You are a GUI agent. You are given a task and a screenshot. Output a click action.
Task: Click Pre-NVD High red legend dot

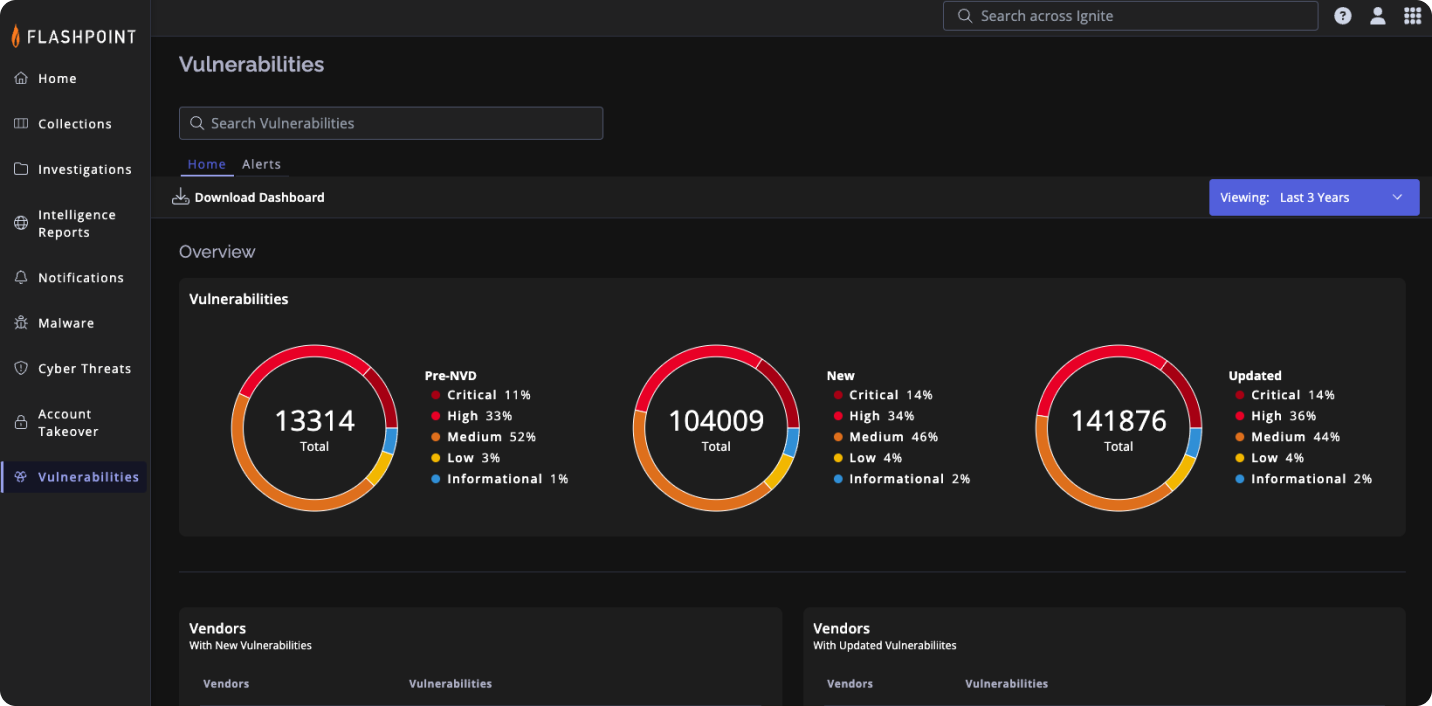436,416
